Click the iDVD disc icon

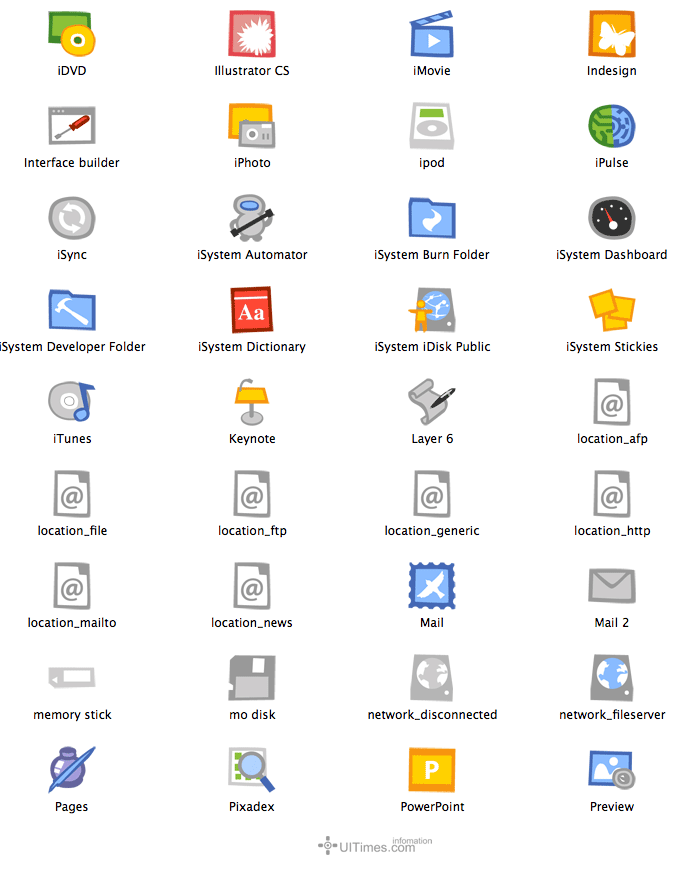point(71,34)
